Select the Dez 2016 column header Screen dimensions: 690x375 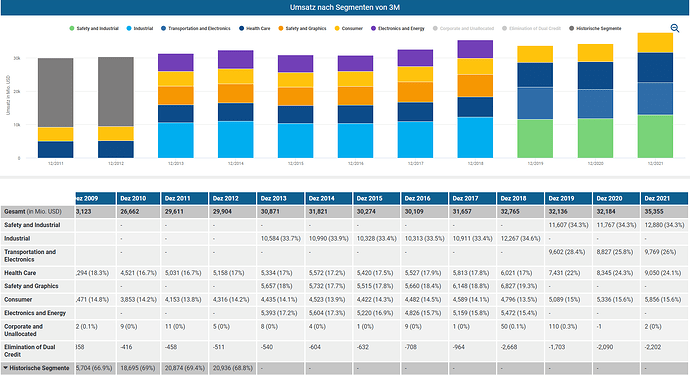424,198
